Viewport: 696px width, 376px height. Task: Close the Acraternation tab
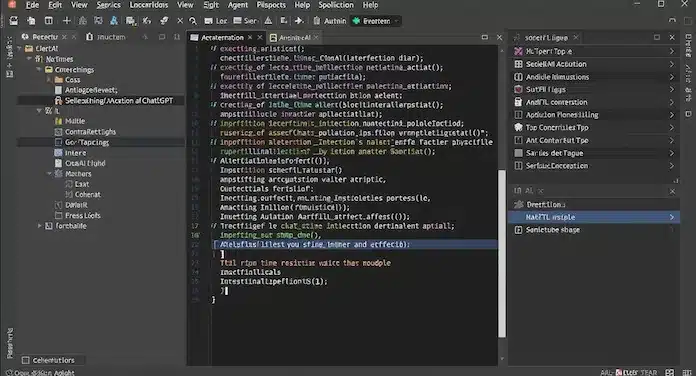250,38
